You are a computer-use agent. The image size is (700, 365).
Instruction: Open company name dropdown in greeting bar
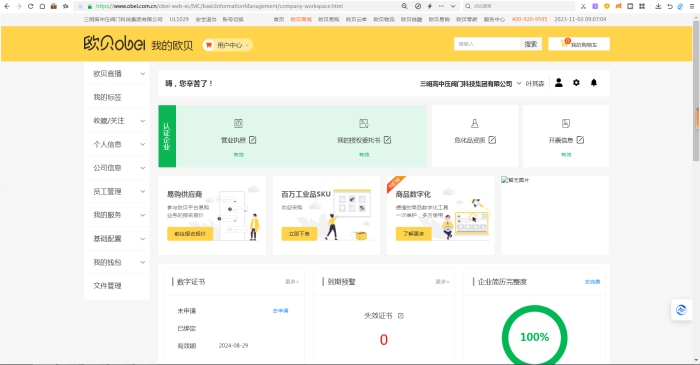[x=519, y=83]
